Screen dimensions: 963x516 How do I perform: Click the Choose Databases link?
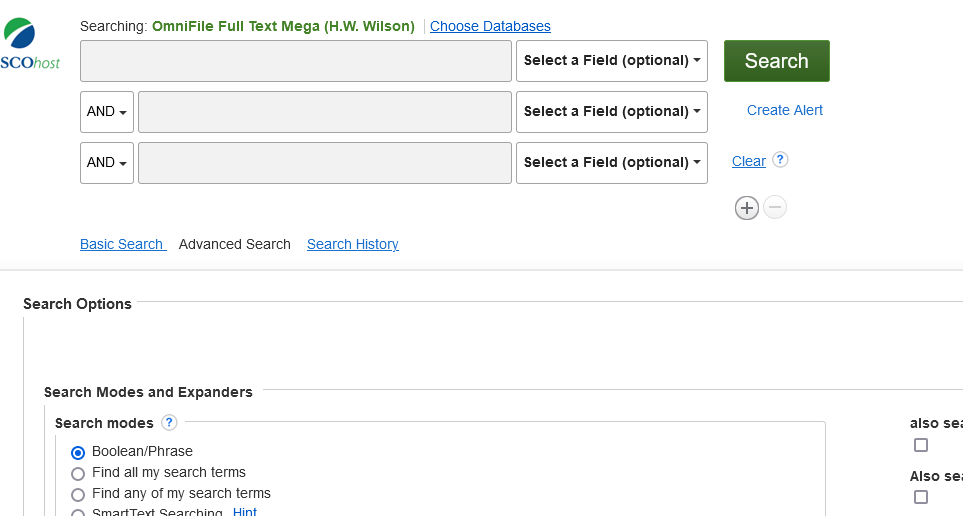490,26
